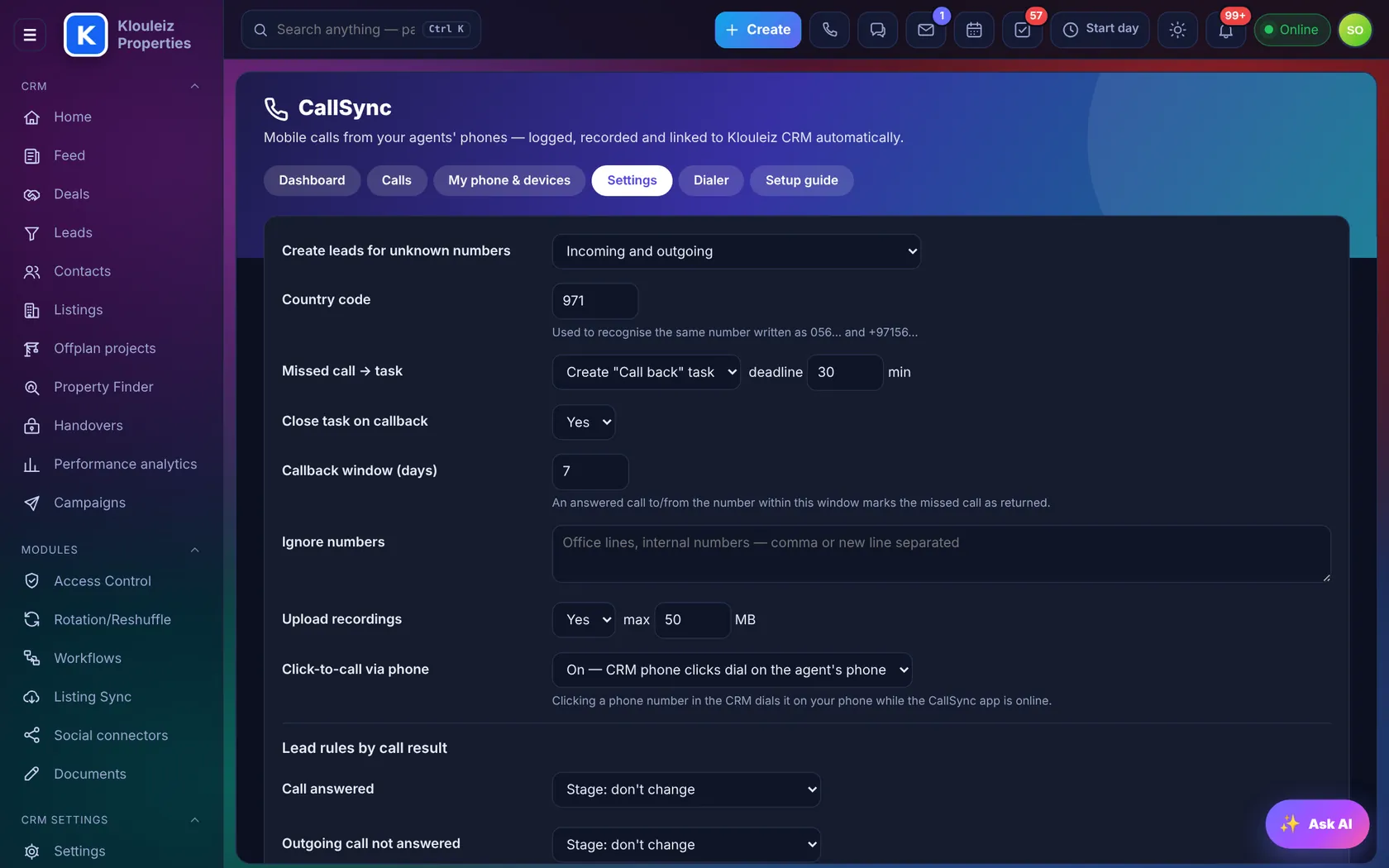Open the Dialer tab
Screen dimensions: 1389x868
711,180
